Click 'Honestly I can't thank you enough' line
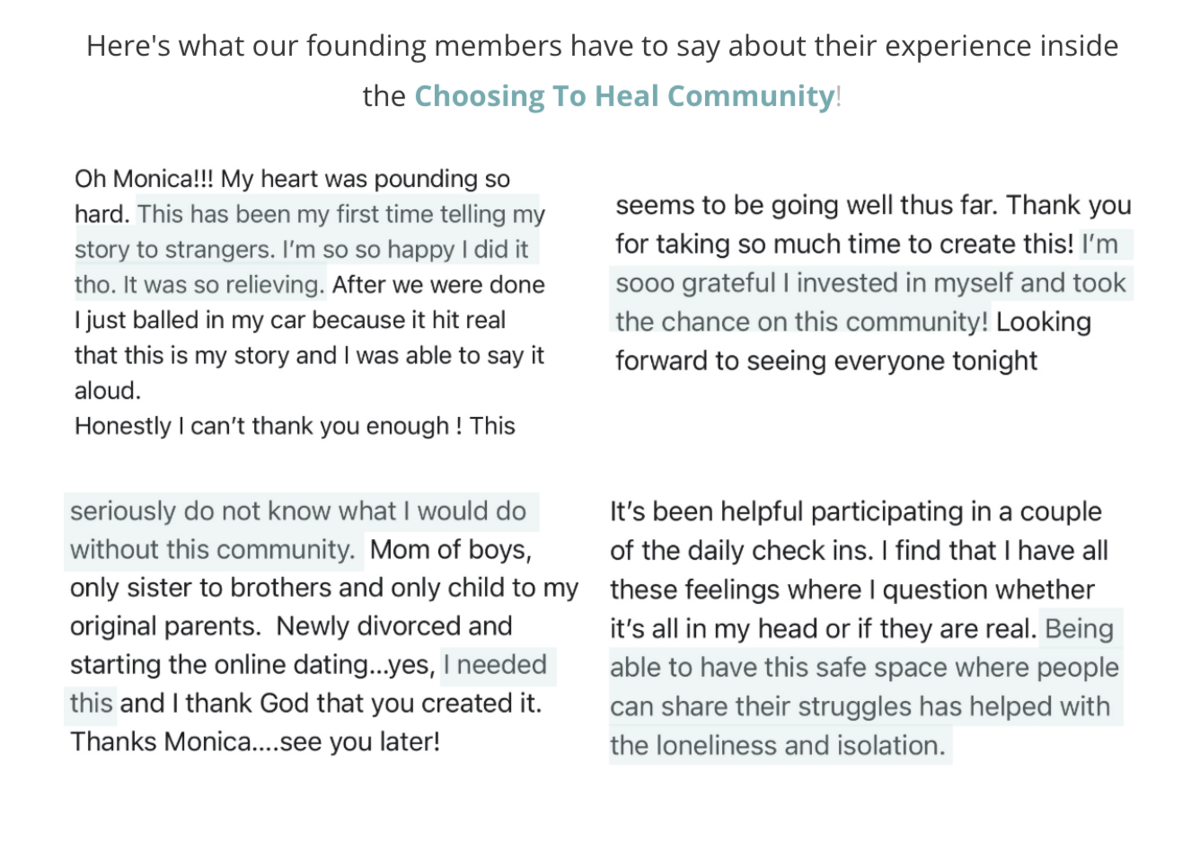1200x843 pixels. pos(294,426)
